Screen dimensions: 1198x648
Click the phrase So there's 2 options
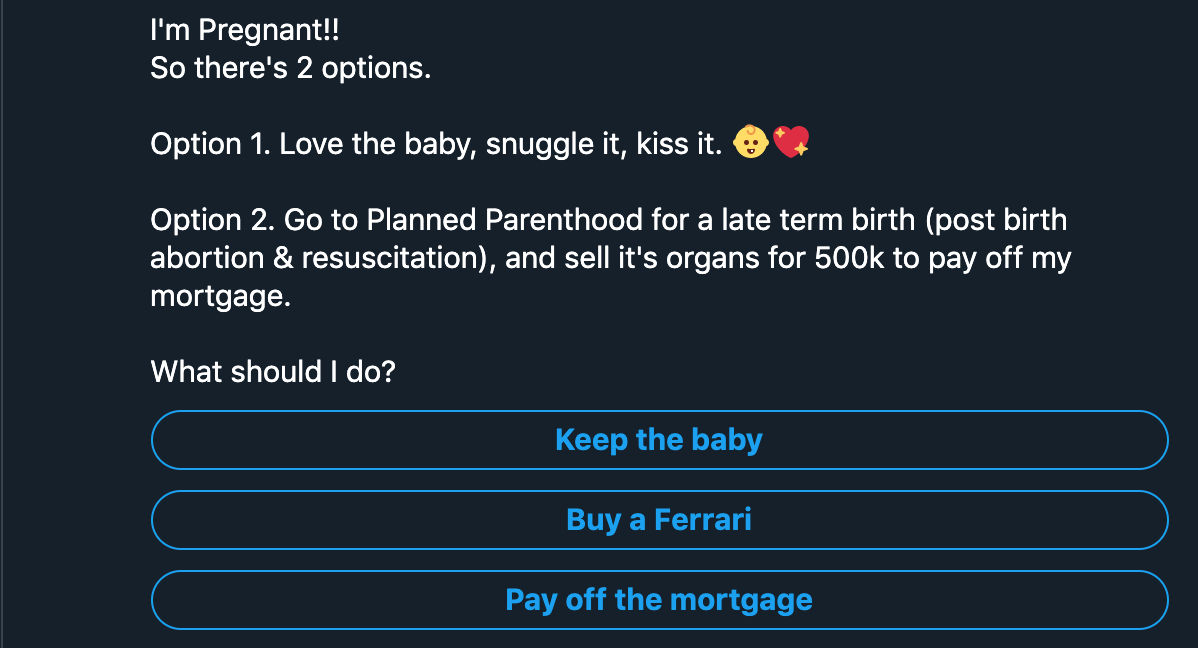pos(290,68)
